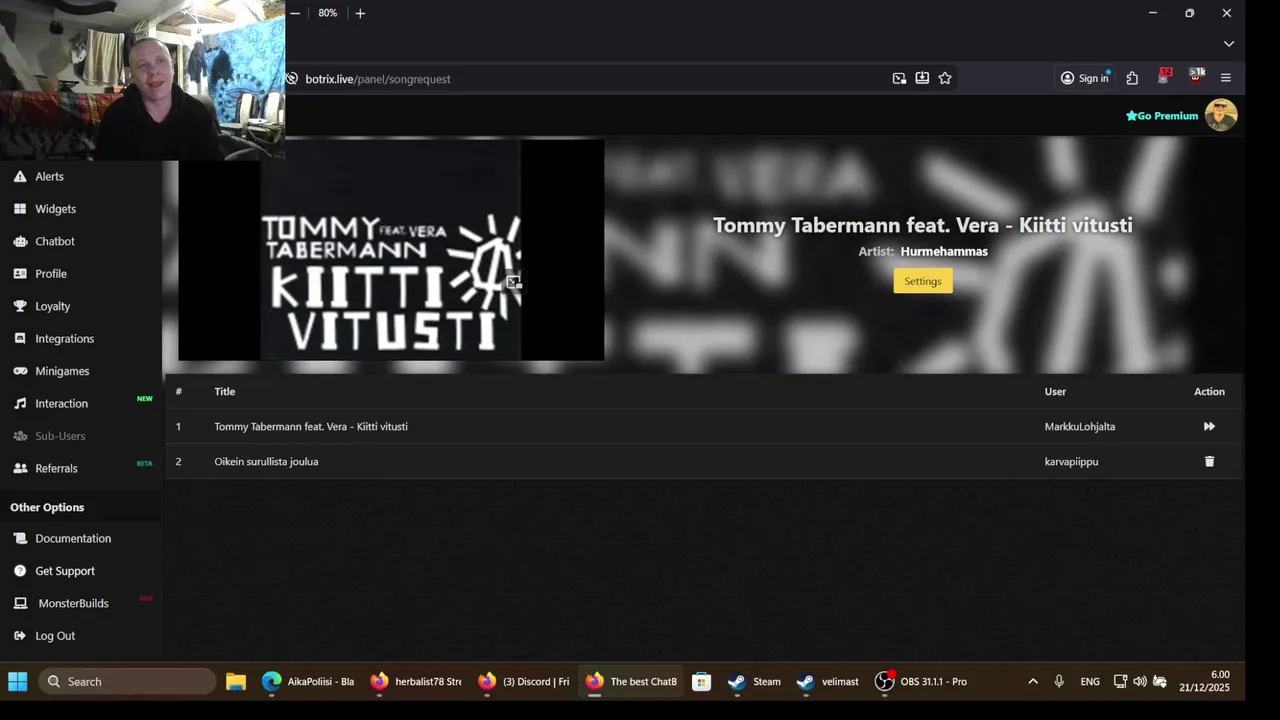Click the Go Premium link
Viewport: 1280px width, 720px height.
tap(1162, 116)
